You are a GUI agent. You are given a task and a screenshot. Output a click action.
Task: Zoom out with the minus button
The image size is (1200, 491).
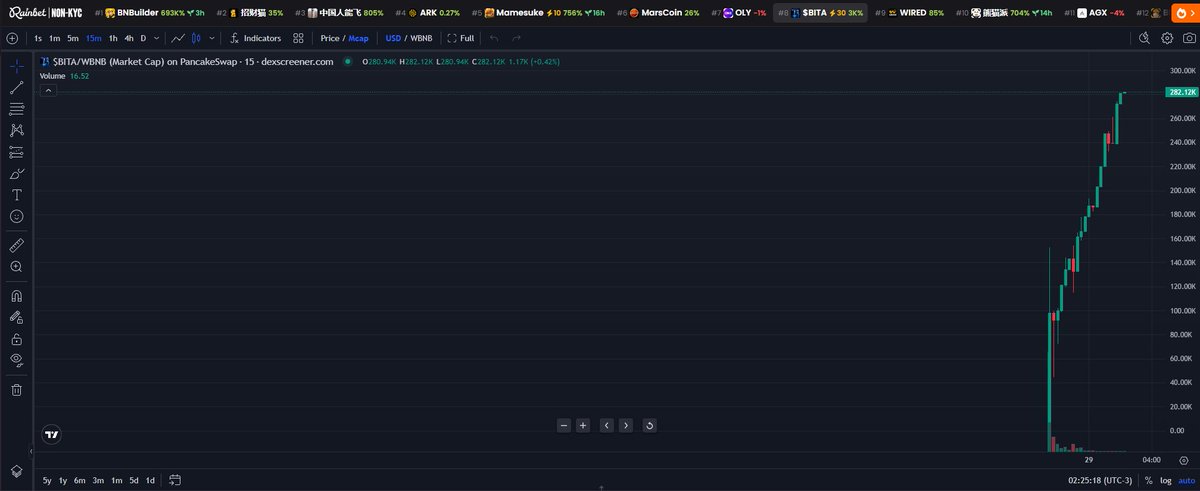(564, 425)
